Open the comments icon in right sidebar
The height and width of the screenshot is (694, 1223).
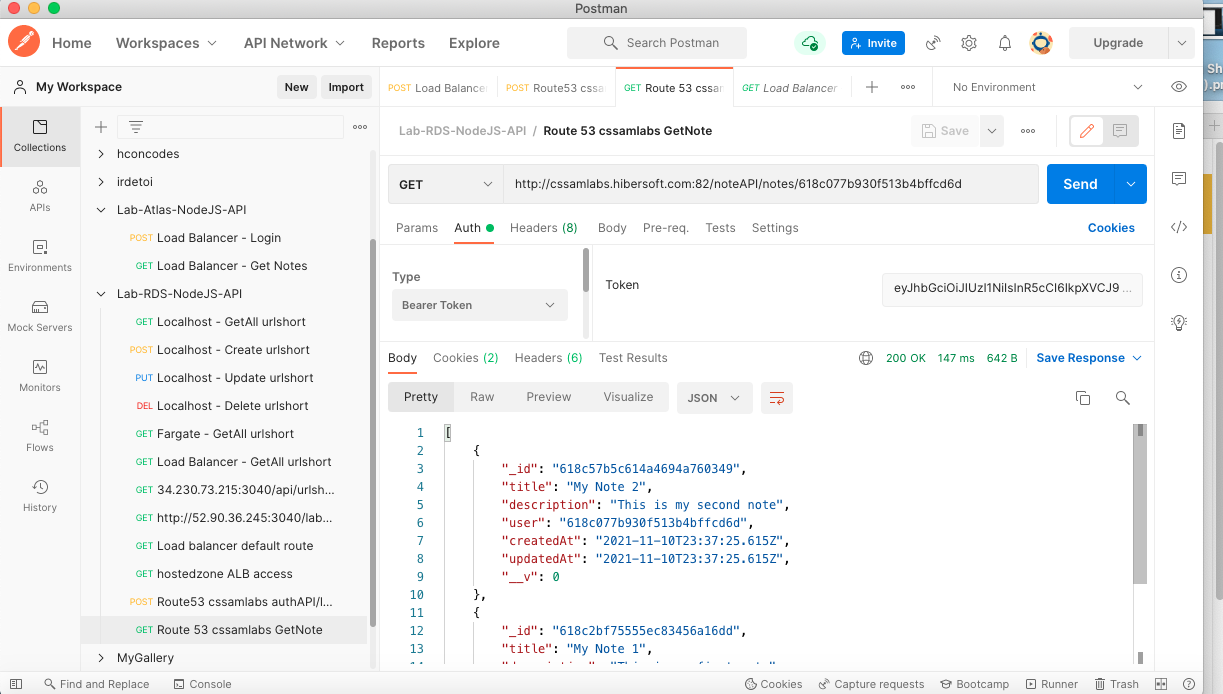(1179, 179)
